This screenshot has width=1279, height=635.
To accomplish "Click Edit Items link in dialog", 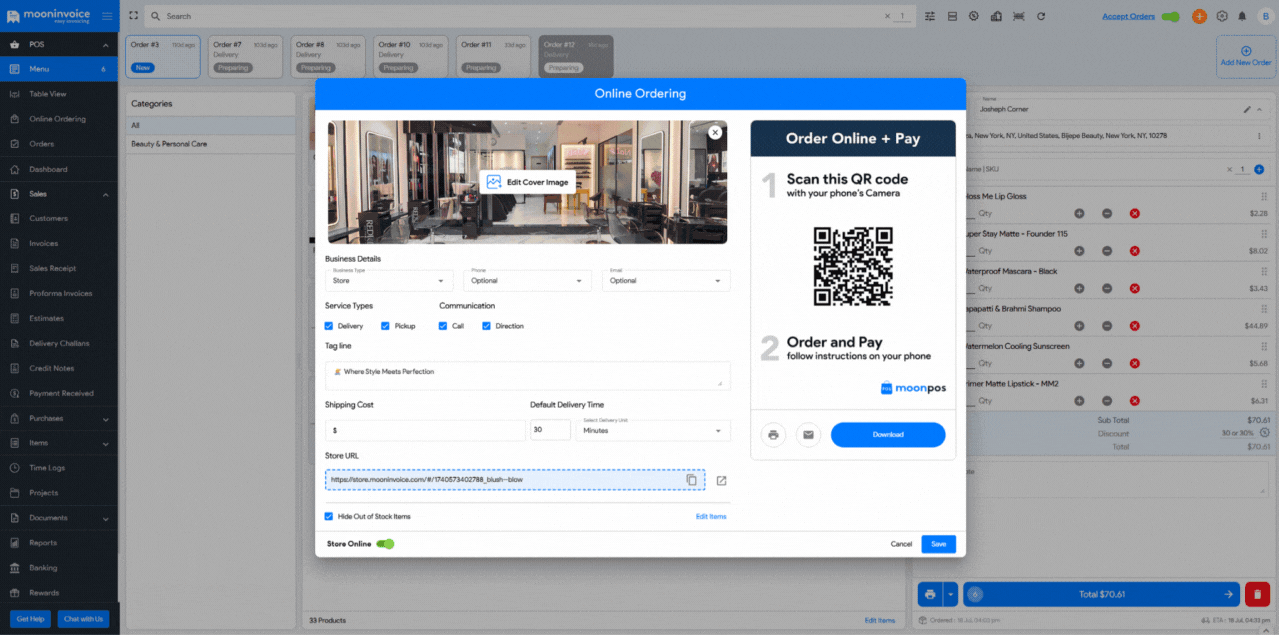I will (711, 516).
